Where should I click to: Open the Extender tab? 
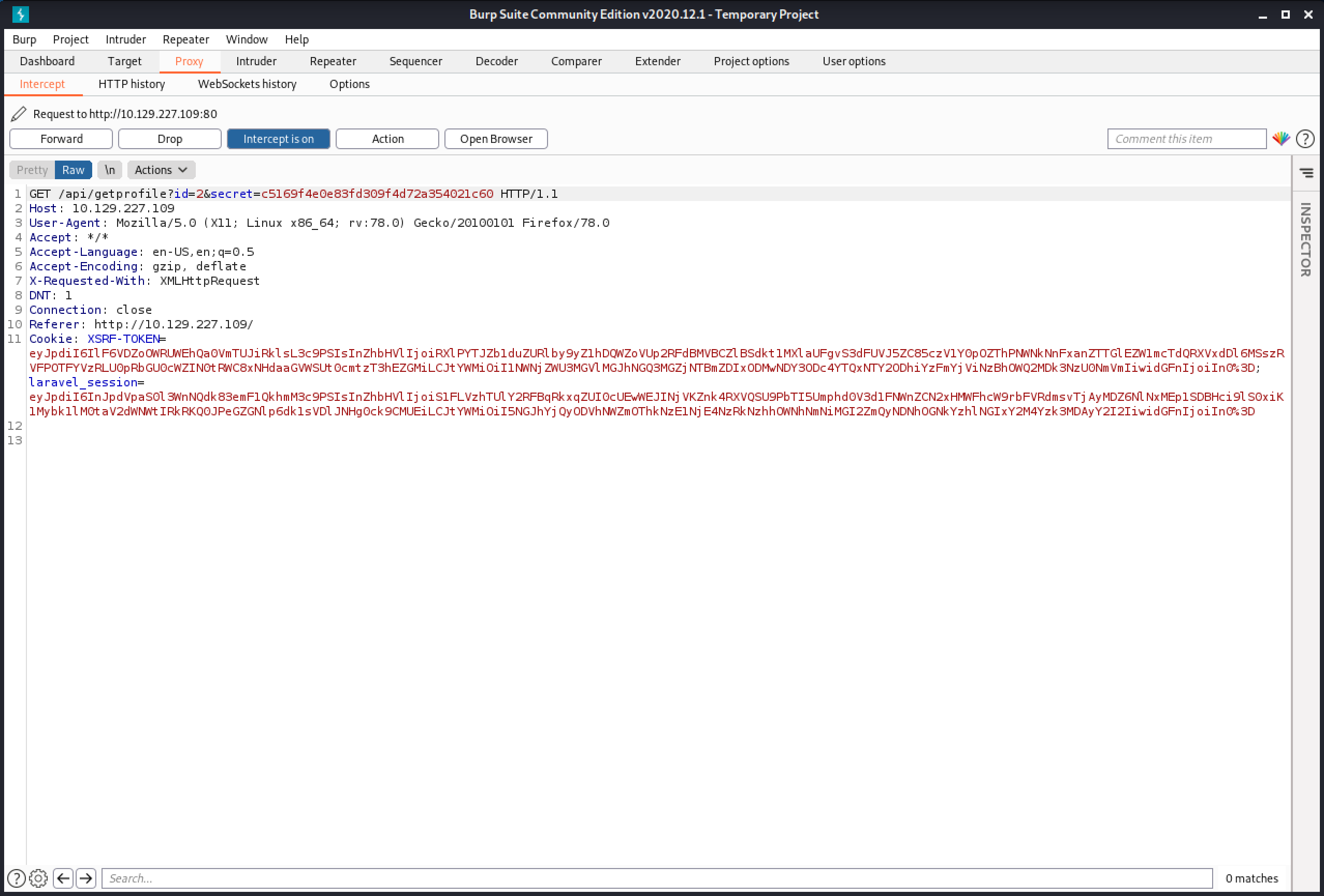click(658, 61)
